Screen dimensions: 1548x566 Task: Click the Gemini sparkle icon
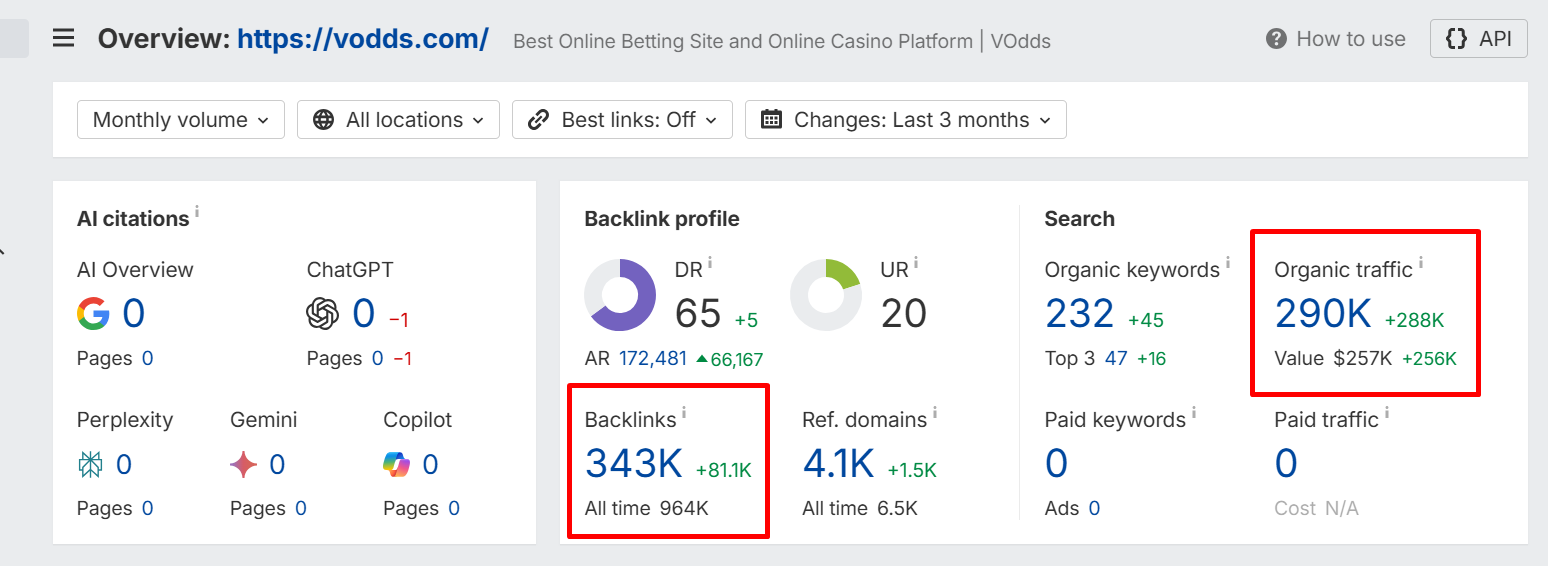(x=244, y=464)
